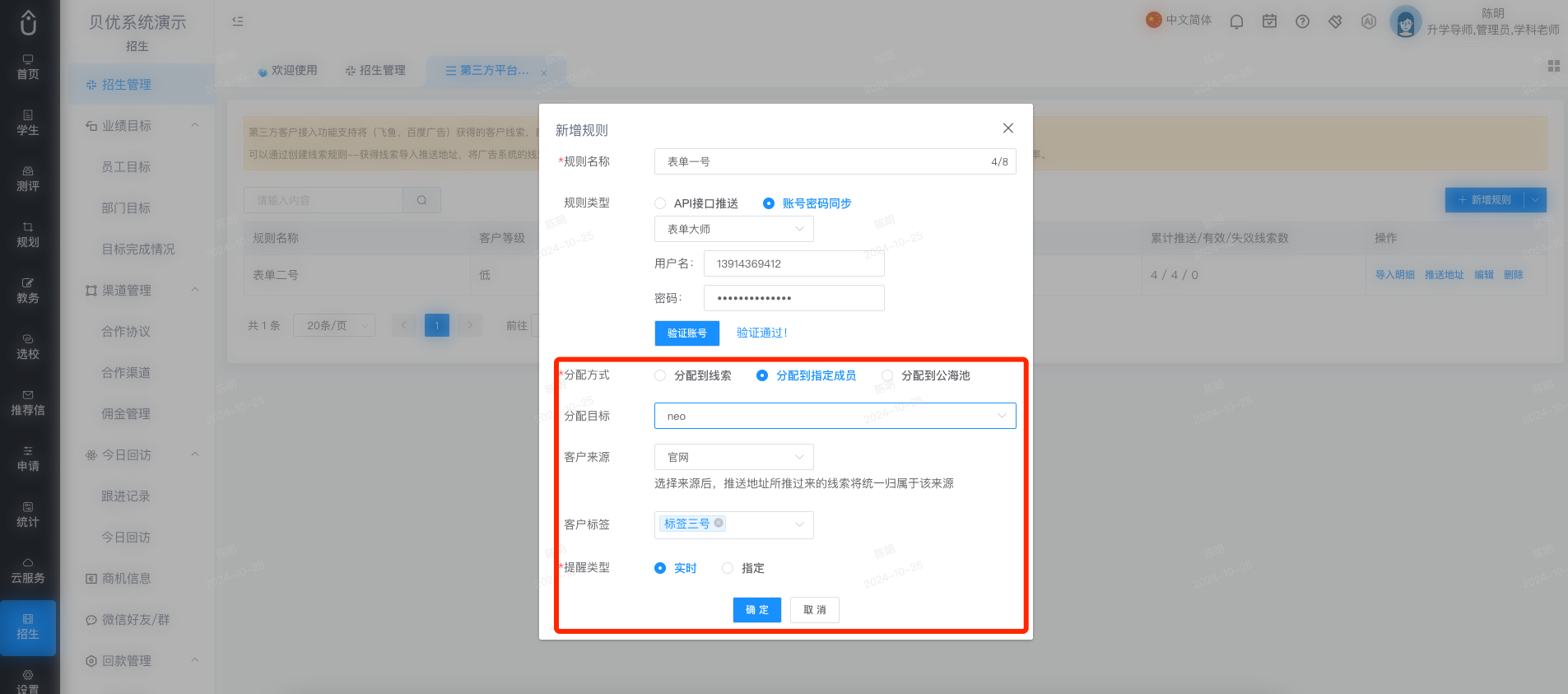The image size is (1568, 694).
Task: Expand the 分配目标 neo dropdown
Action: click(x=835, y=416)
